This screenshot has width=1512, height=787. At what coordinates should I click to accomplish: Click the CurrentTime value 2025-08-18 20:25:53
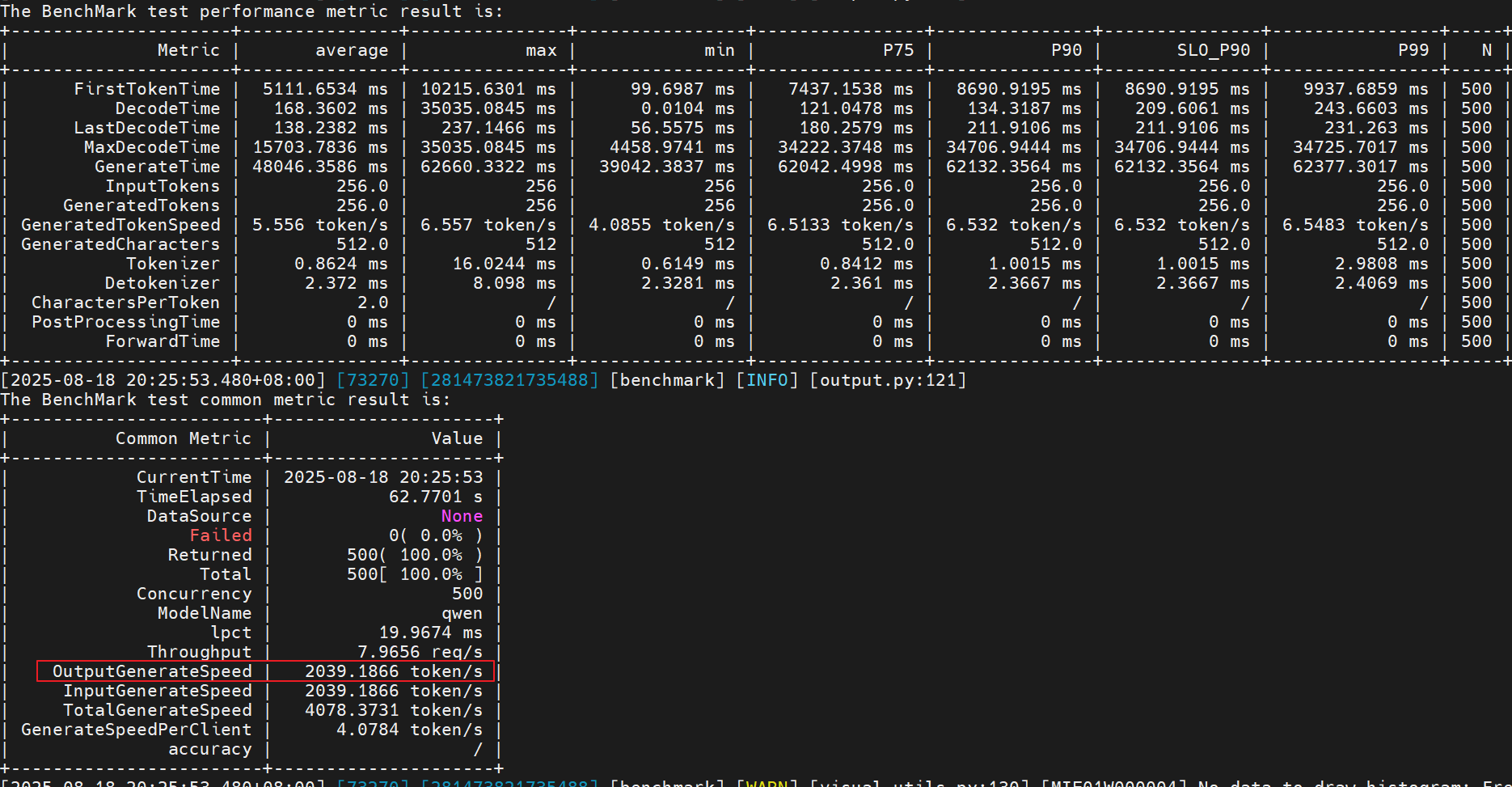383,477
